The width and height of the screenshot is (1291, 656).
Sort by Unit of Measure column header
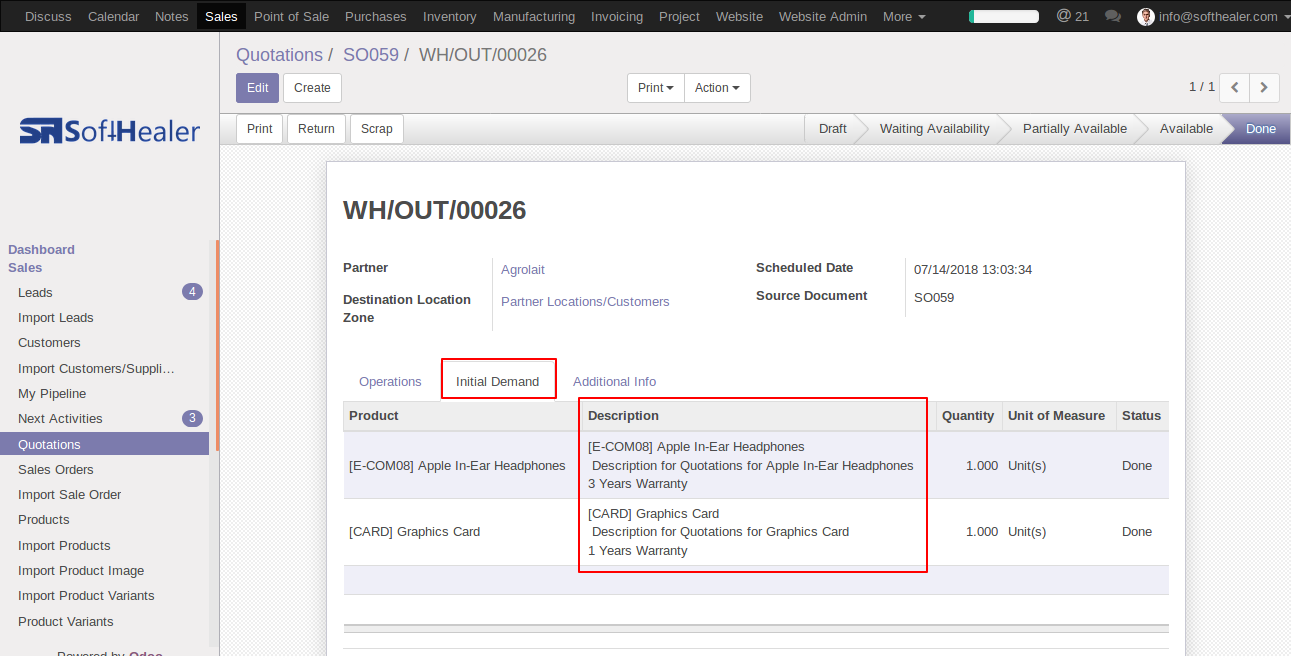pos(1057,416)
